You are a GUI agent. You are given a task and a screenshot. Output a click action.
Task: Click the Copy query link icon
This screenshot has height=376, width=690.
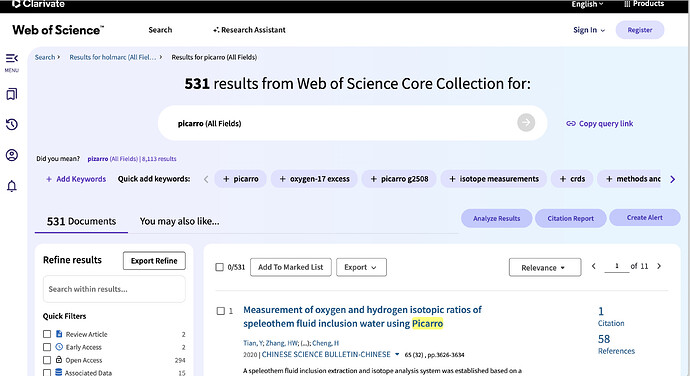(x=571, y=124)
